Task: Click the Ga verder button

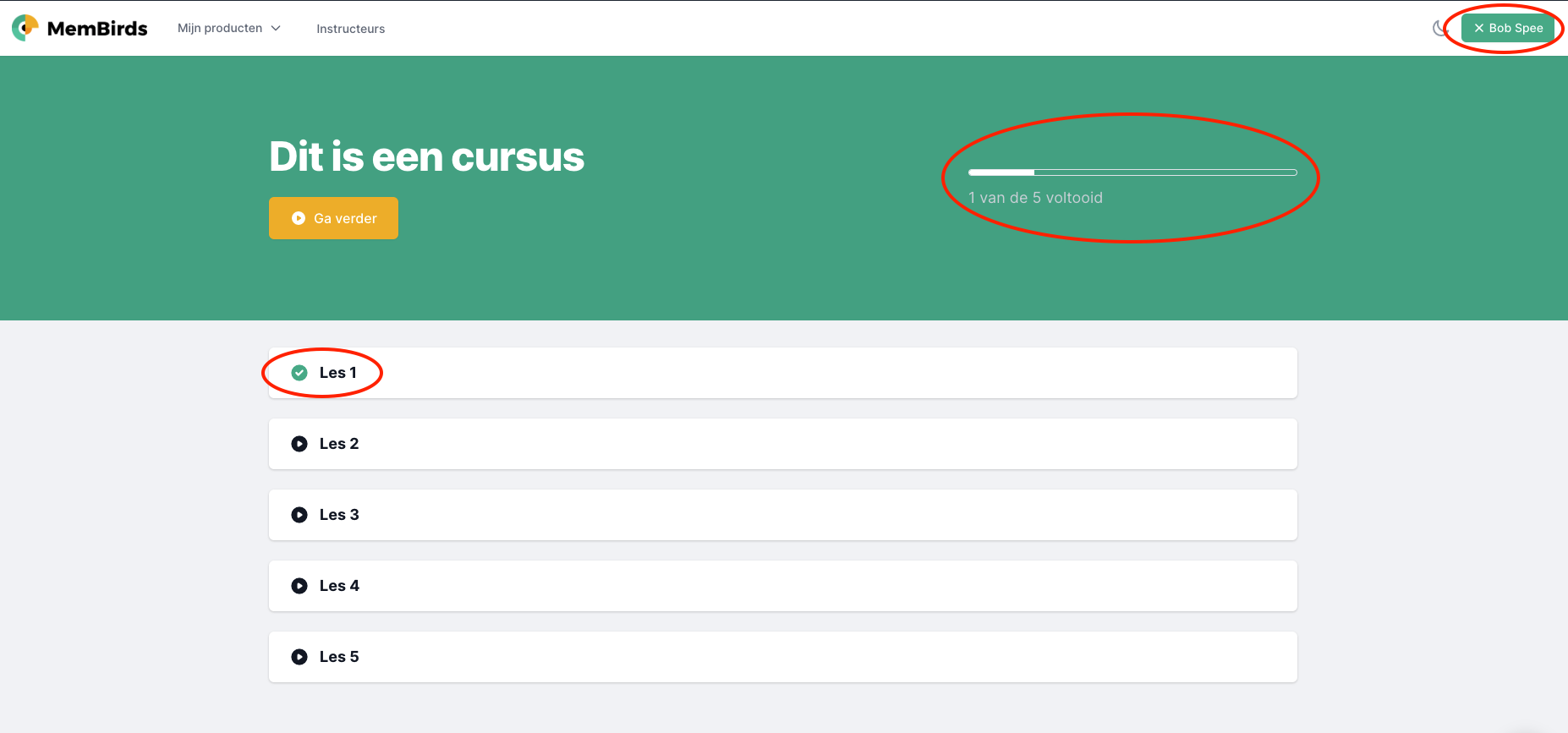Action: click(333, 218)
